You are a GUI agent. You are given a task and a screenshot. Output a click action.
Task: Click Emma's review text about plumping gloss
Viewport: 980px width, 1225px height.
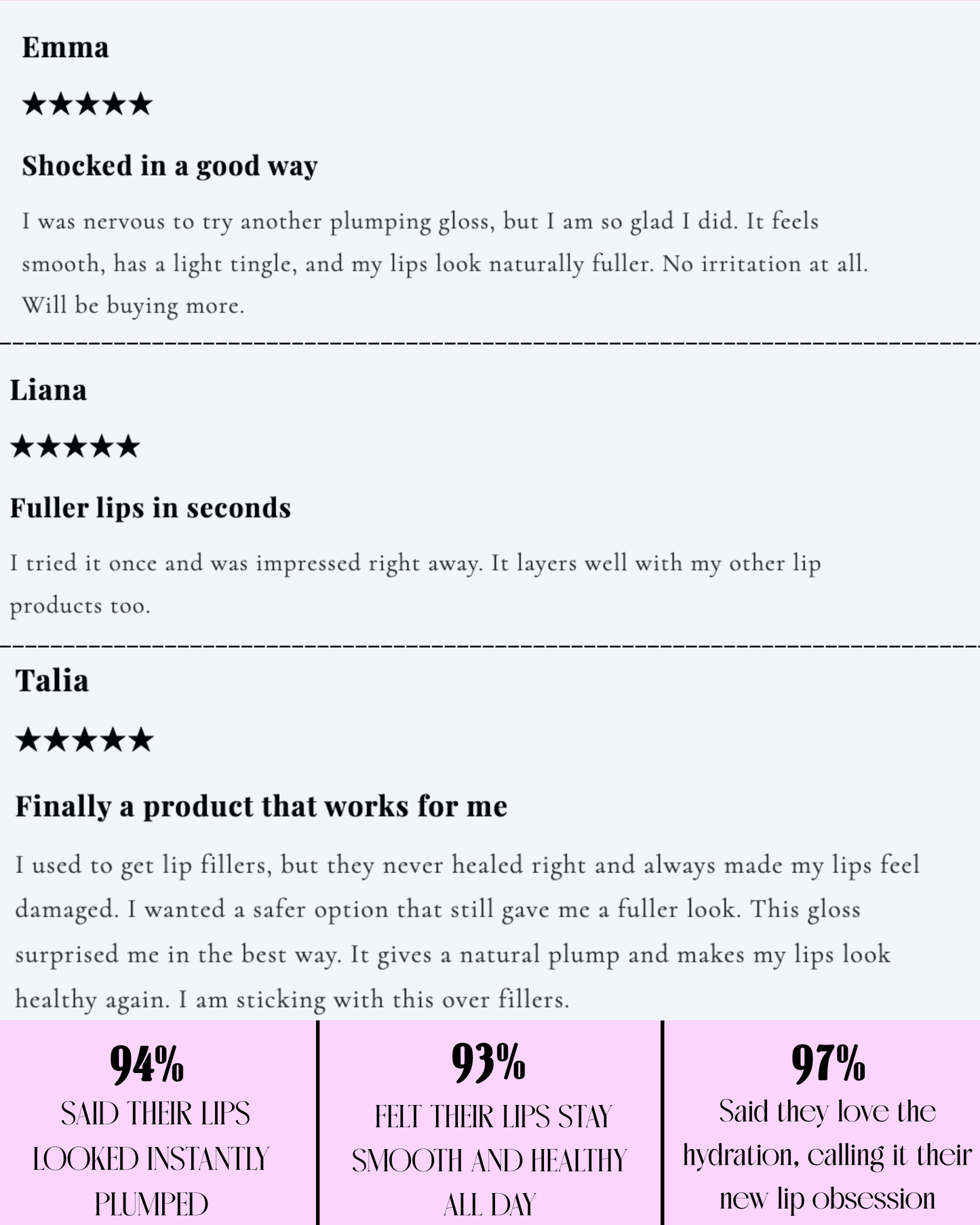[x=444, y=263]
